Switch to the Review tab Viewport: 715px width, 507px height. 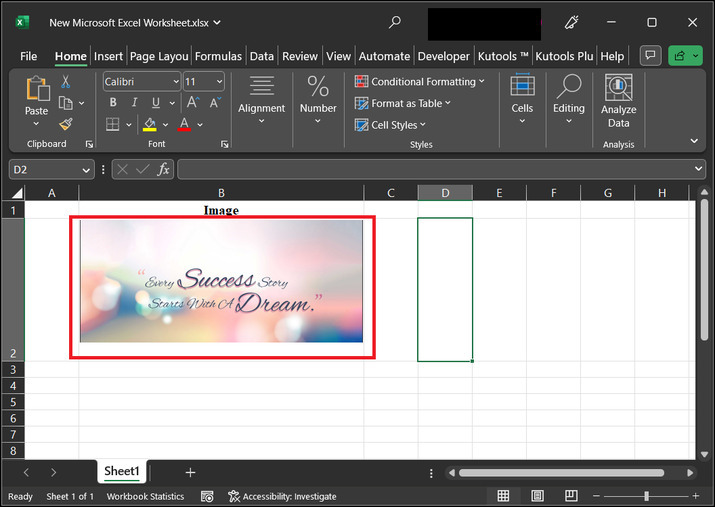pyautogui.click(x=300, y=56)
